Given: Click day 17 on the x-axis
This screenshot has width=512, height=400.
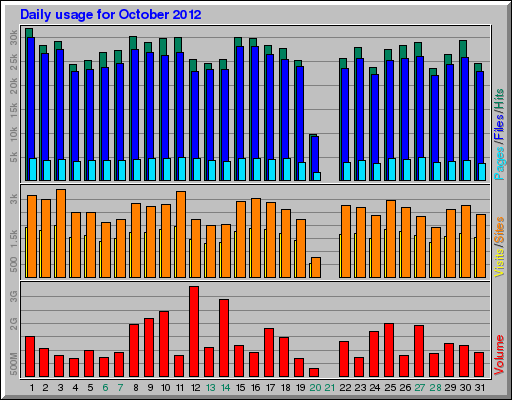Looking at the screenshot, I should (x=270, y=388).
